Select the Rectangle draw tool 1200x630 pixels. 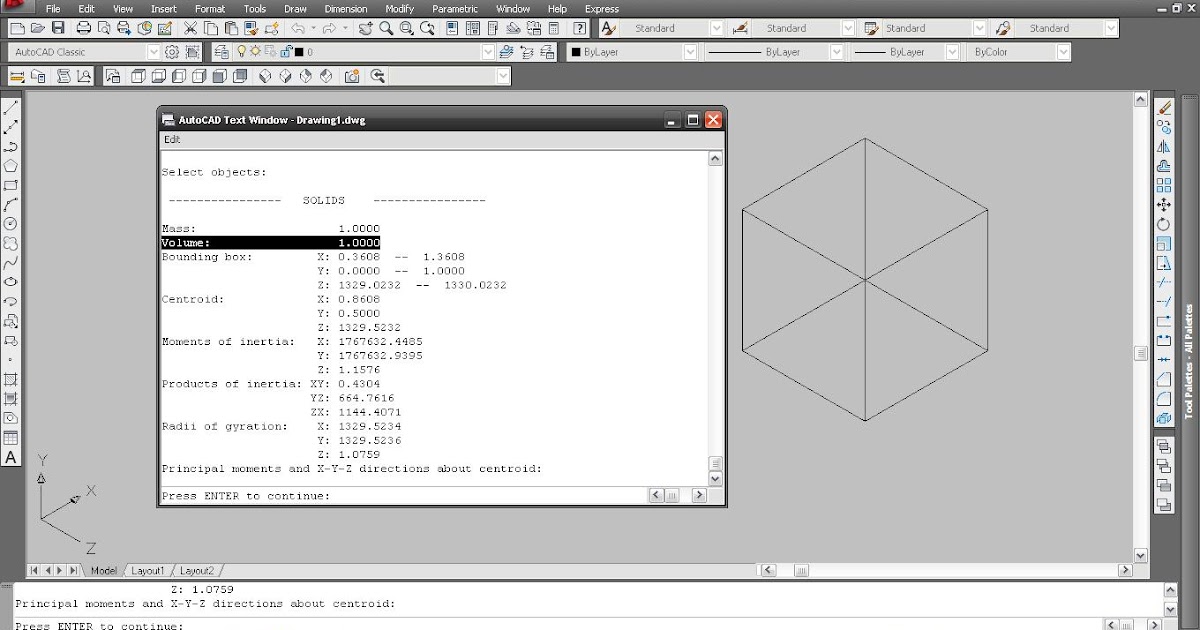tap(11, 185)
